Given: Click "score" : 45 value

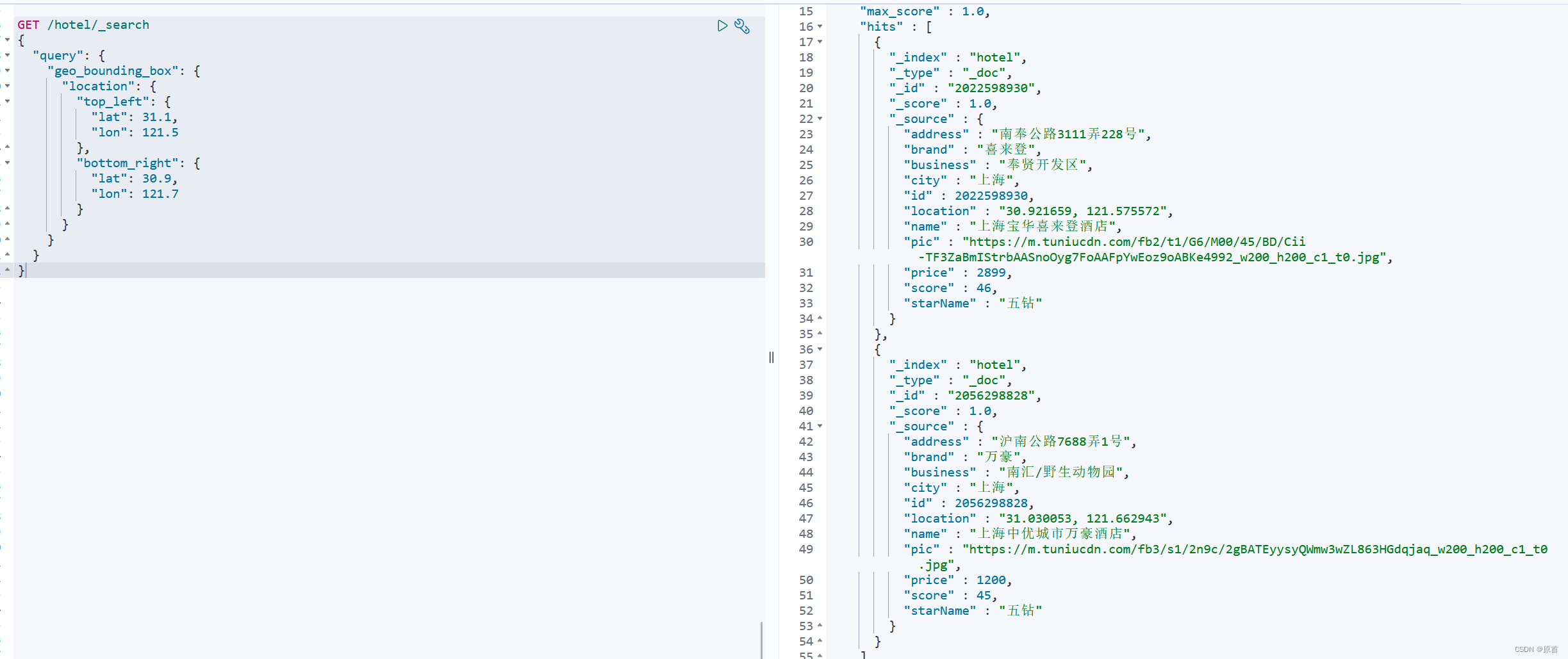Looking at the screenshot, I should click(984, 596).
